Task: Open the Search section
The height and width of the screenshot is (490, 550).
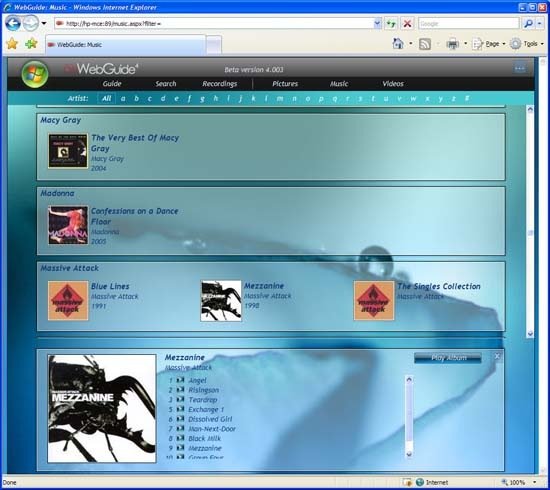Action: pyautogui.click(x=166, y=83)
